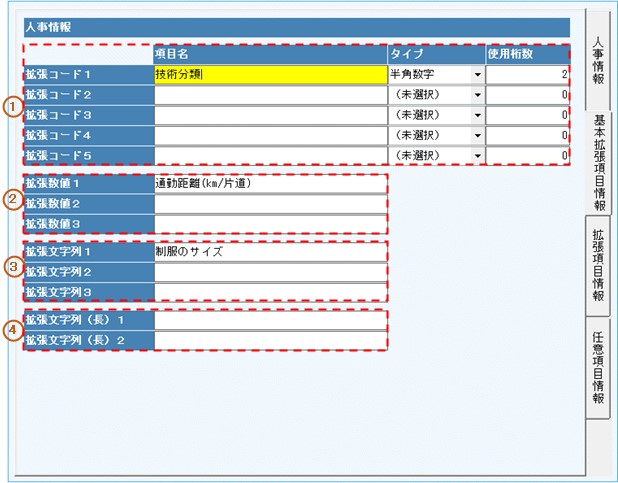Click the 拡張コード3 item name field
The height and width of the screenshot is (483, 618).
pyautogui.click(x=270, y=115)
